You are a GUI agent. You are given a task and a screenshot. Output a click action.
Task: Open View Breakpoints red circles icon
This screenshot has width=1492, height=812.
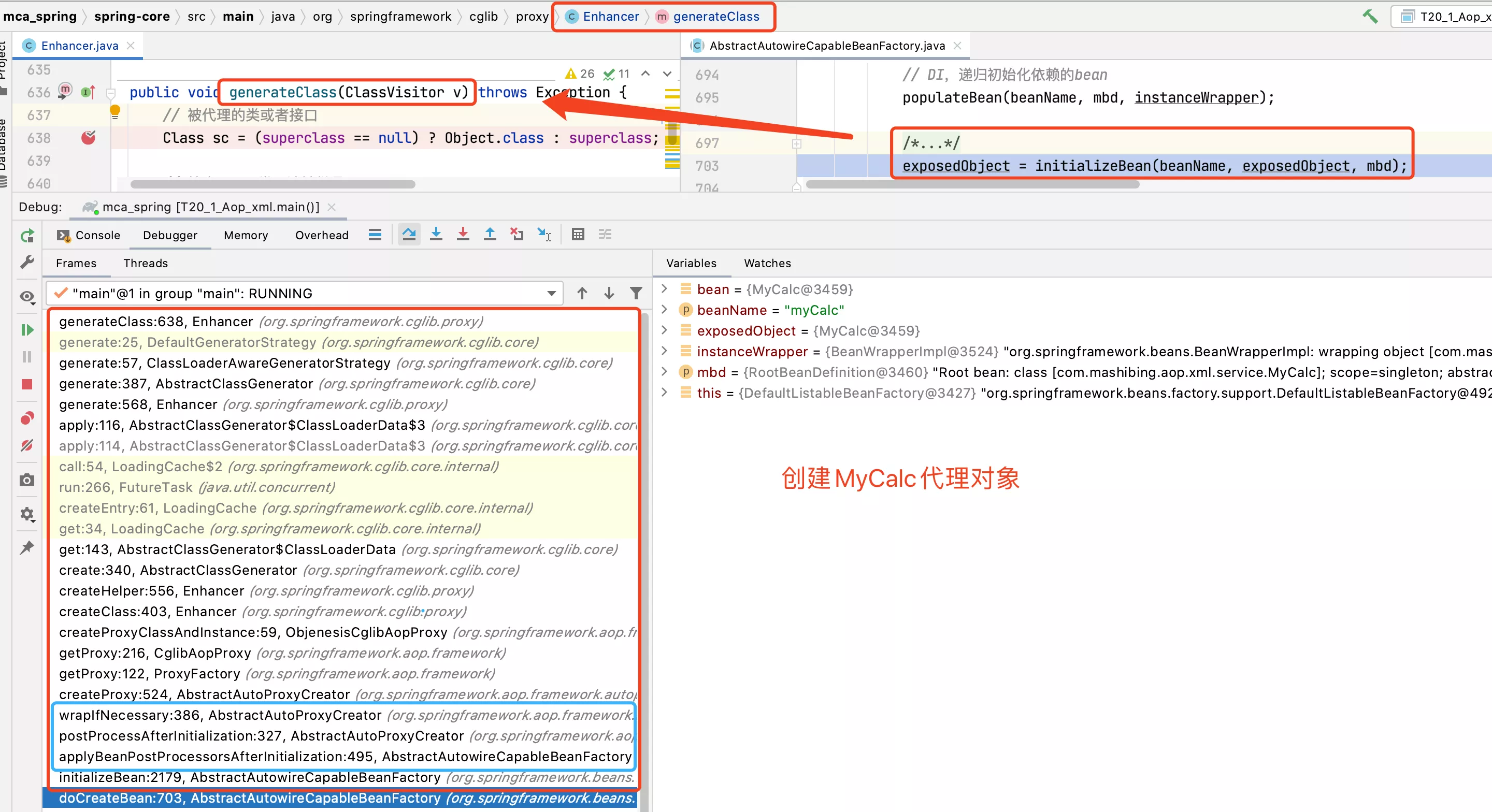pyautogui.click(x=27, y=417)
